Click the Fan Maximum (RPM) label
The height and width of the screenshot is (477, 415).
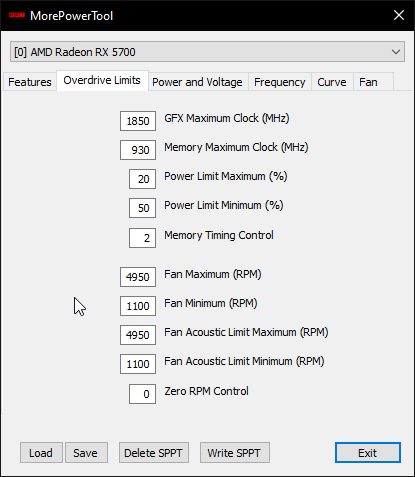click(x=213, y=274)
